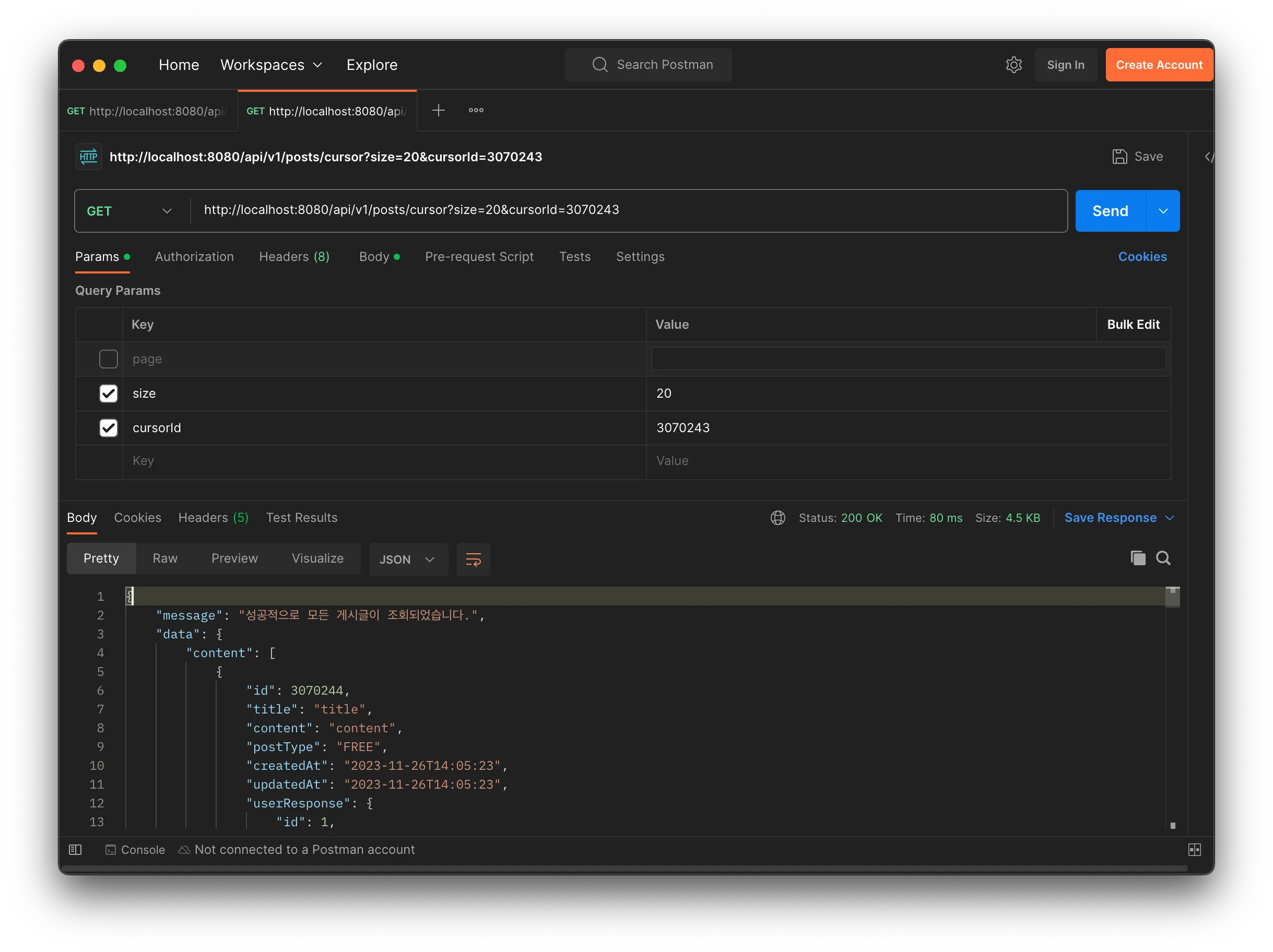
Task: Open the tab options ellipsis icon
Action: [476, 110]
